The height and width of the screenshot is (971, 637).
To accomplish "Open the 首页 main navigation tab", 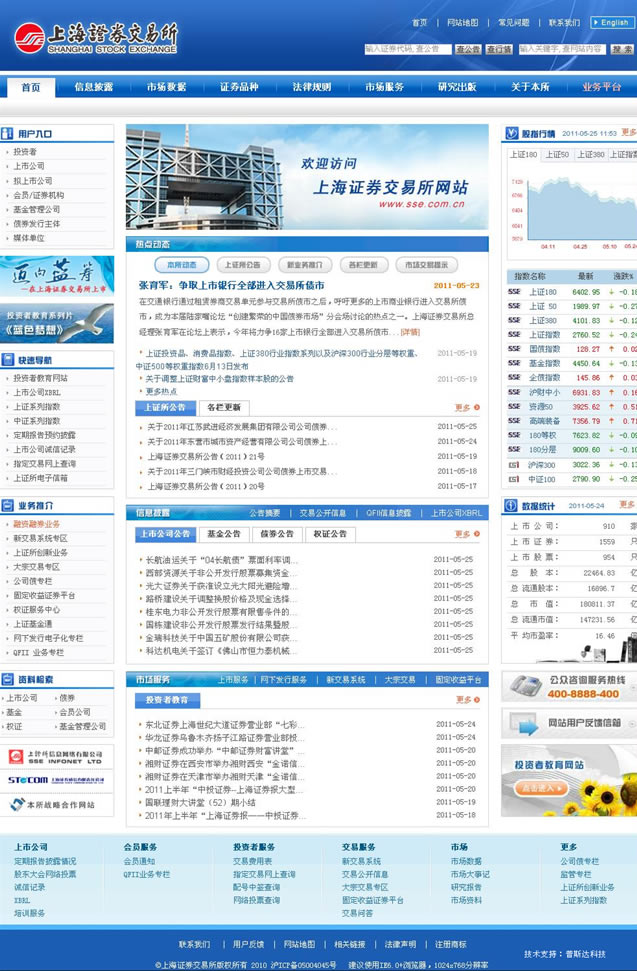I will pyautogui.click(x=31, y=87).
